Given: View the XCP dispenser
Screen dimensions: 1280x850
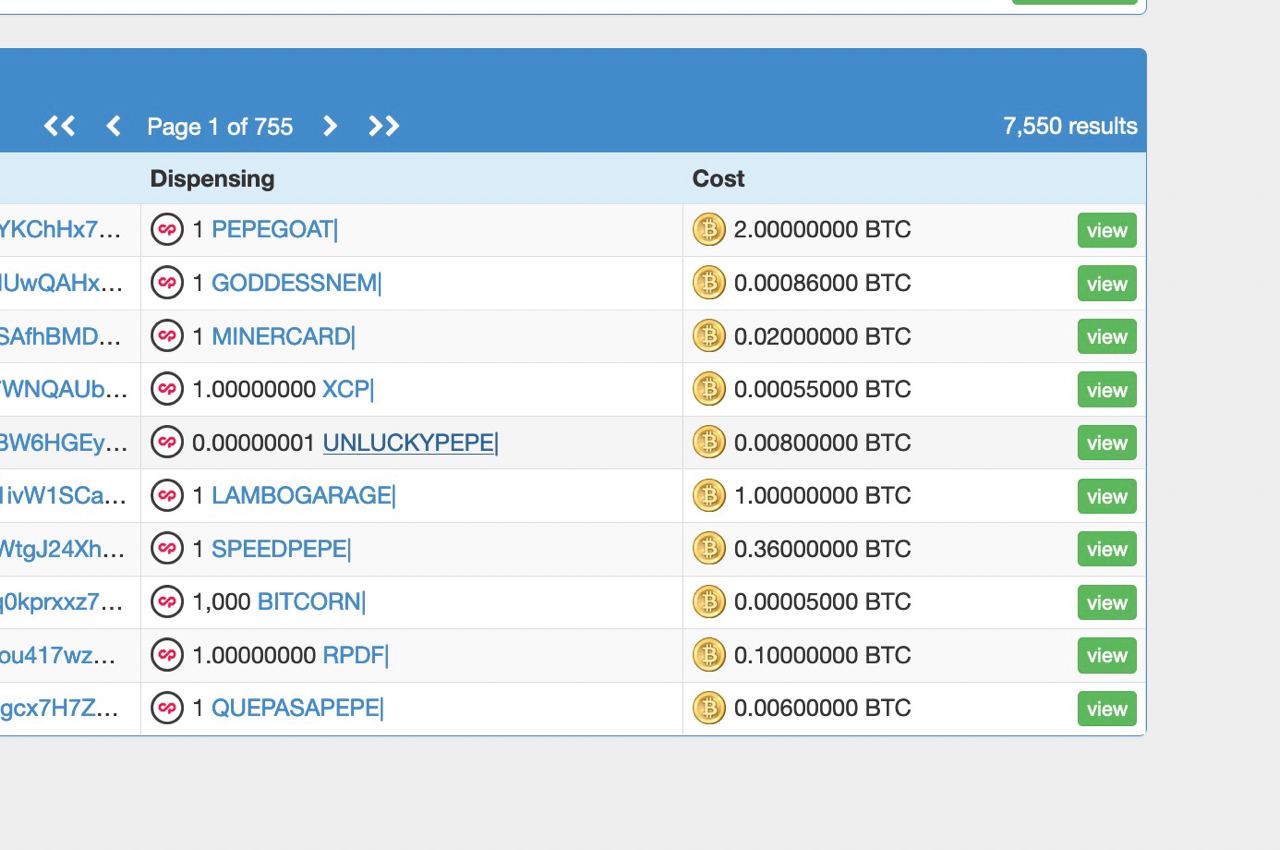Looking at the screenshot, I should pyautogui.click(x=1107, y=389).
